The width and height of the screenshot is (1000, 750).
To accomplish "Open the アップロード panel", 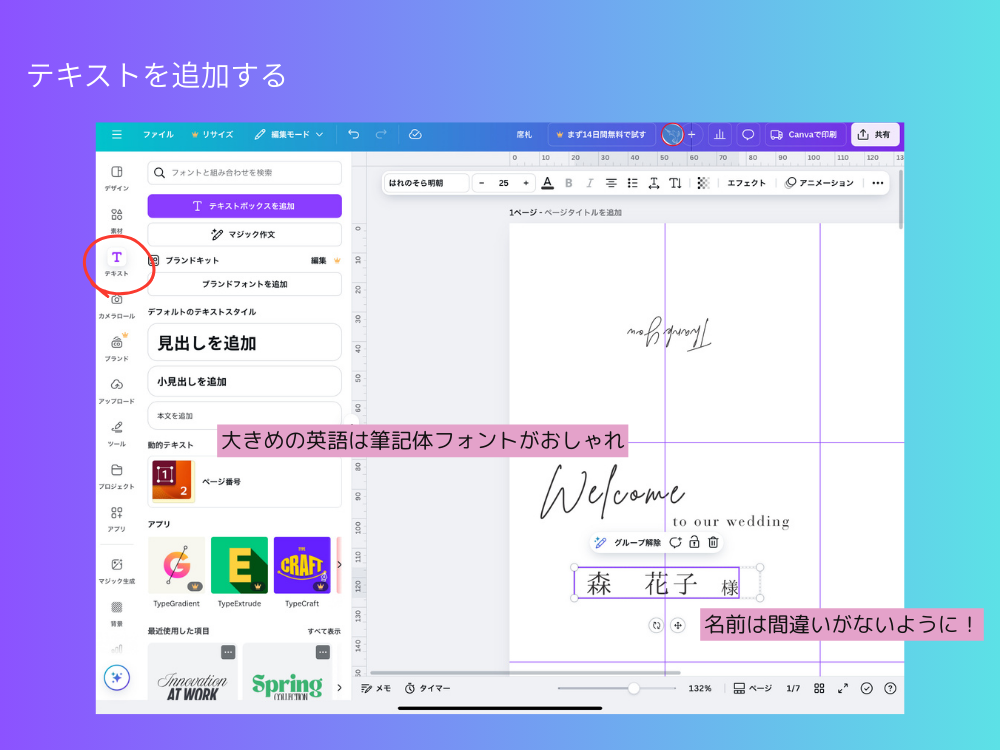I will click(117, 388).
